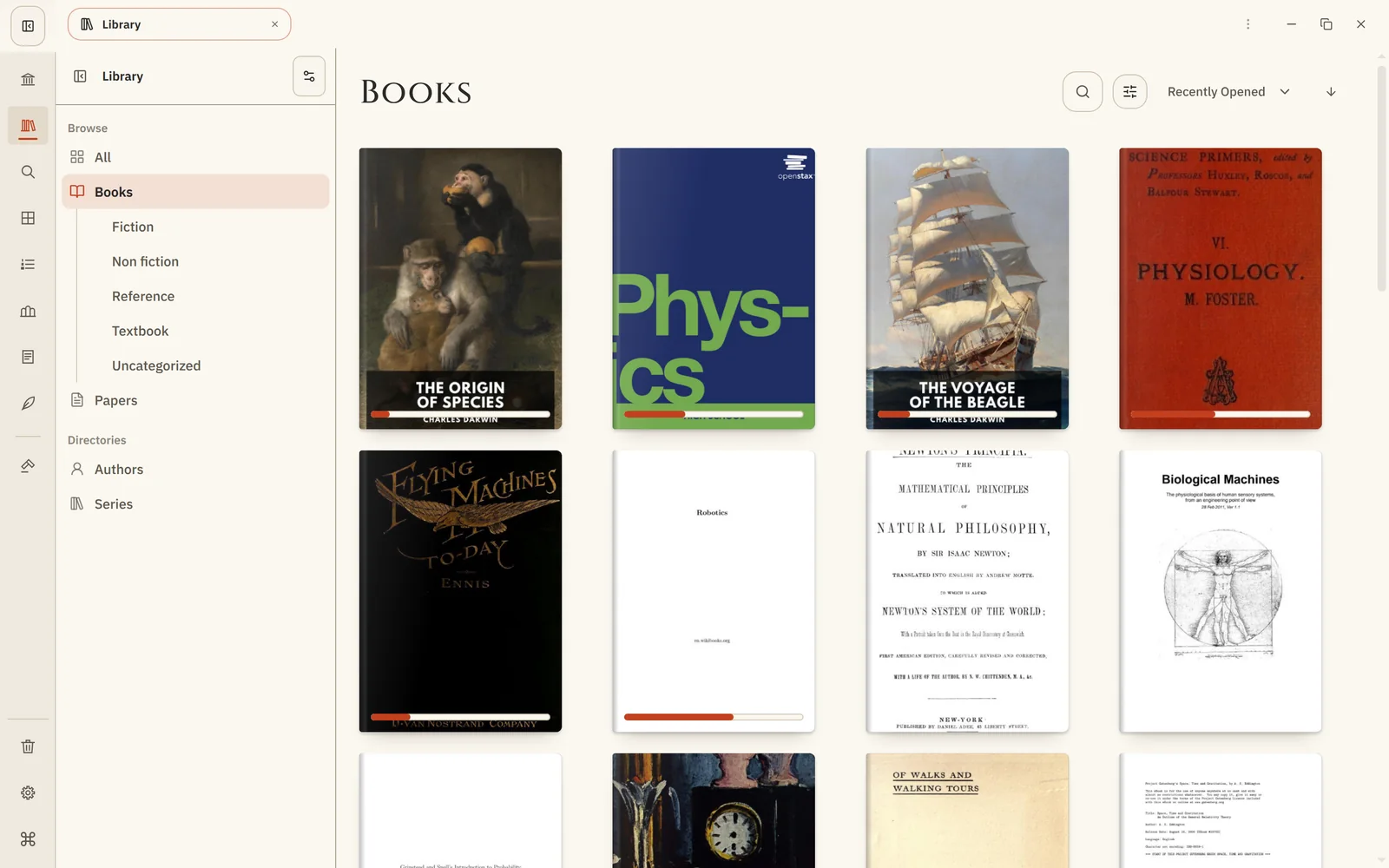Open Newton's Natural Philosophy book
1389x868 pixels.
[x=967, y=591]
